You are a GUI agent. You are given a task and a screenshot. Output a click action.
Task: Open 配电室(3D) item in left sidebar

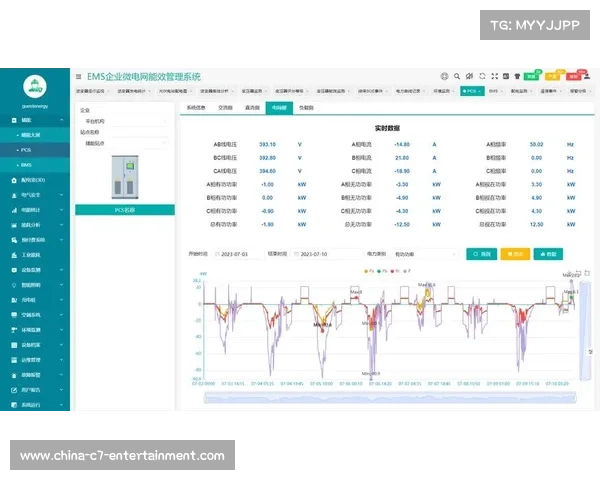point(33,180)
